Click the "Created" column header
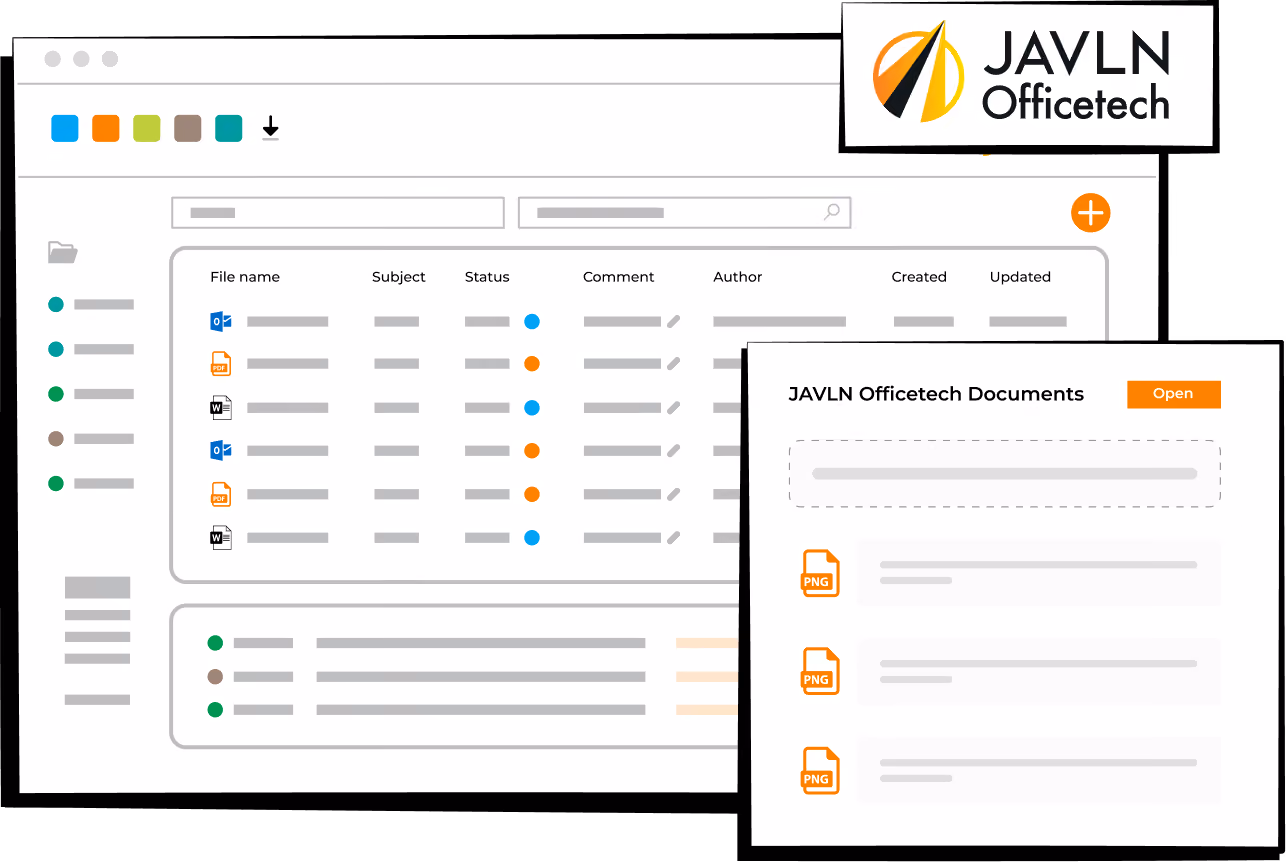 point(919,277)
